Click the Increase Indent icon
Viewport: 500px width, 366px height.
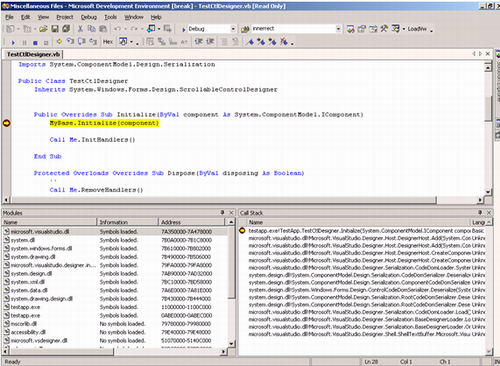coord(210,42)
